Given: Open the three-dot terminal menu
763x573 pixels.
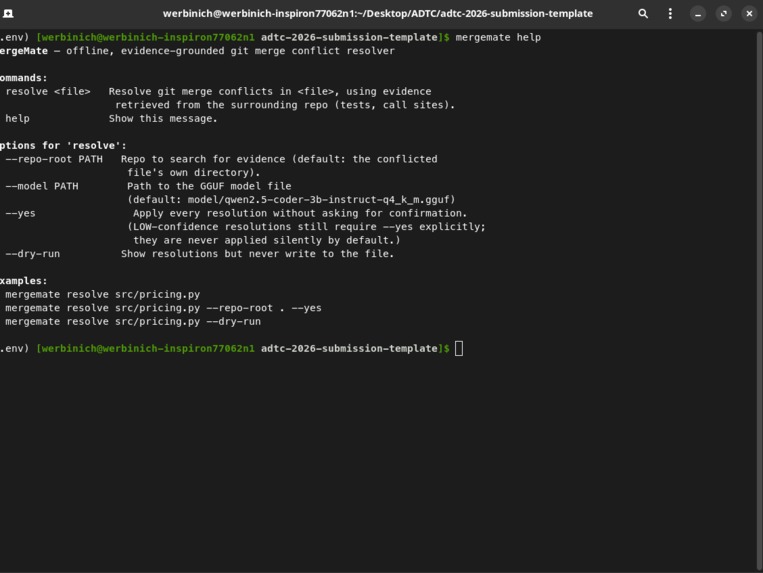Looking at the screenshot, I should (670, 14).
